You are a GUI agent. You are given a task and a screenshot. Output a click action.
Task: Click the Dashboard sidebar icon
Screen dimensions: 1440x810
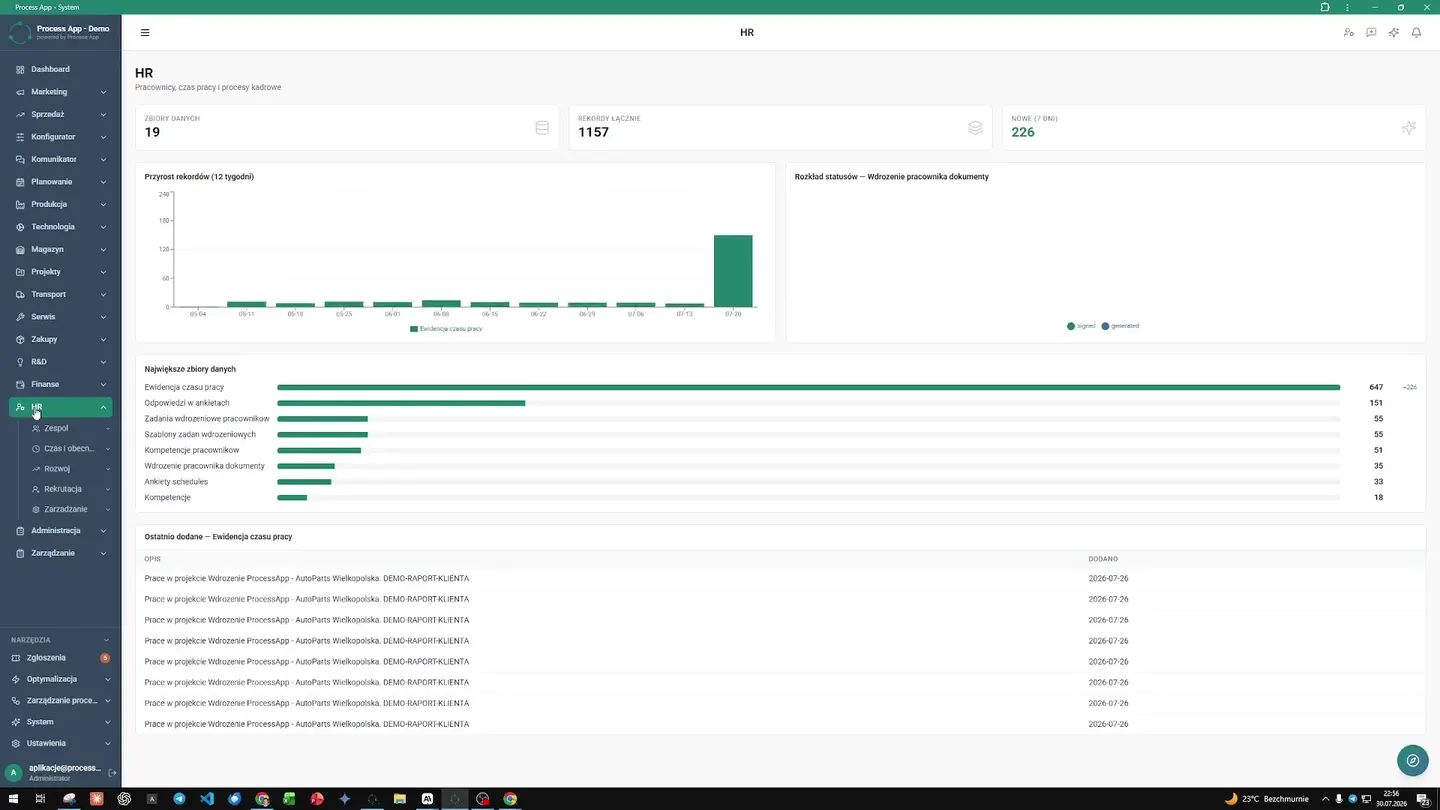coord(20,69)
